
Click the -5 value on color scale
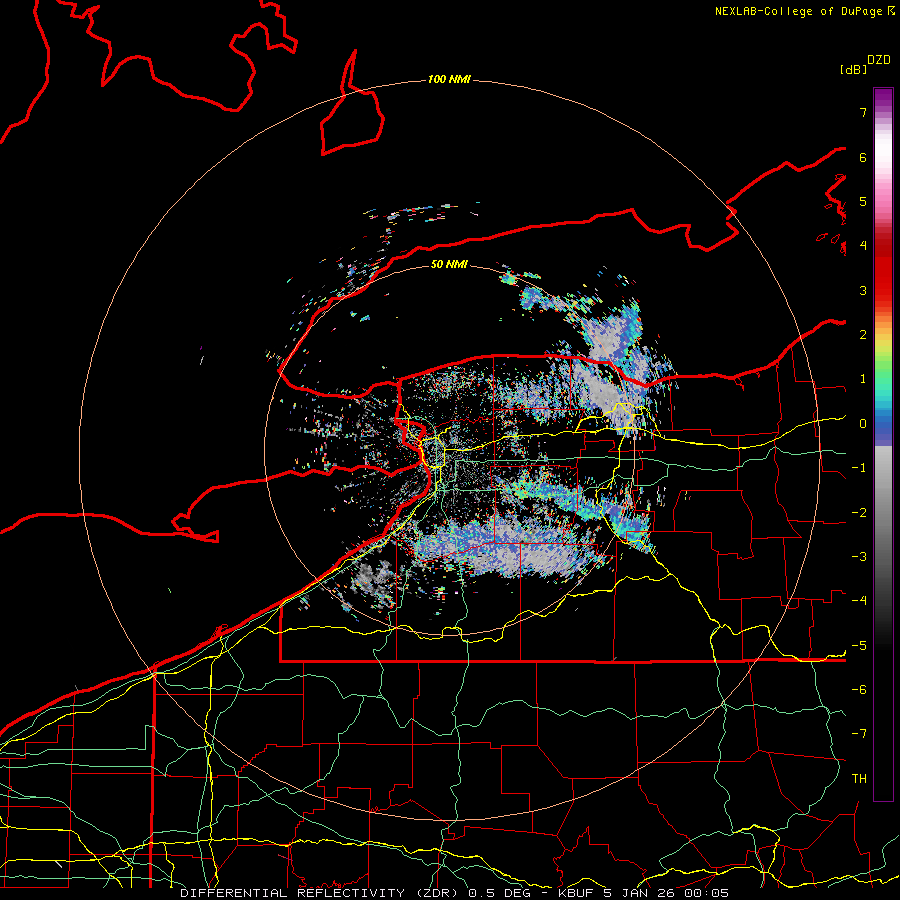(859, 646)
